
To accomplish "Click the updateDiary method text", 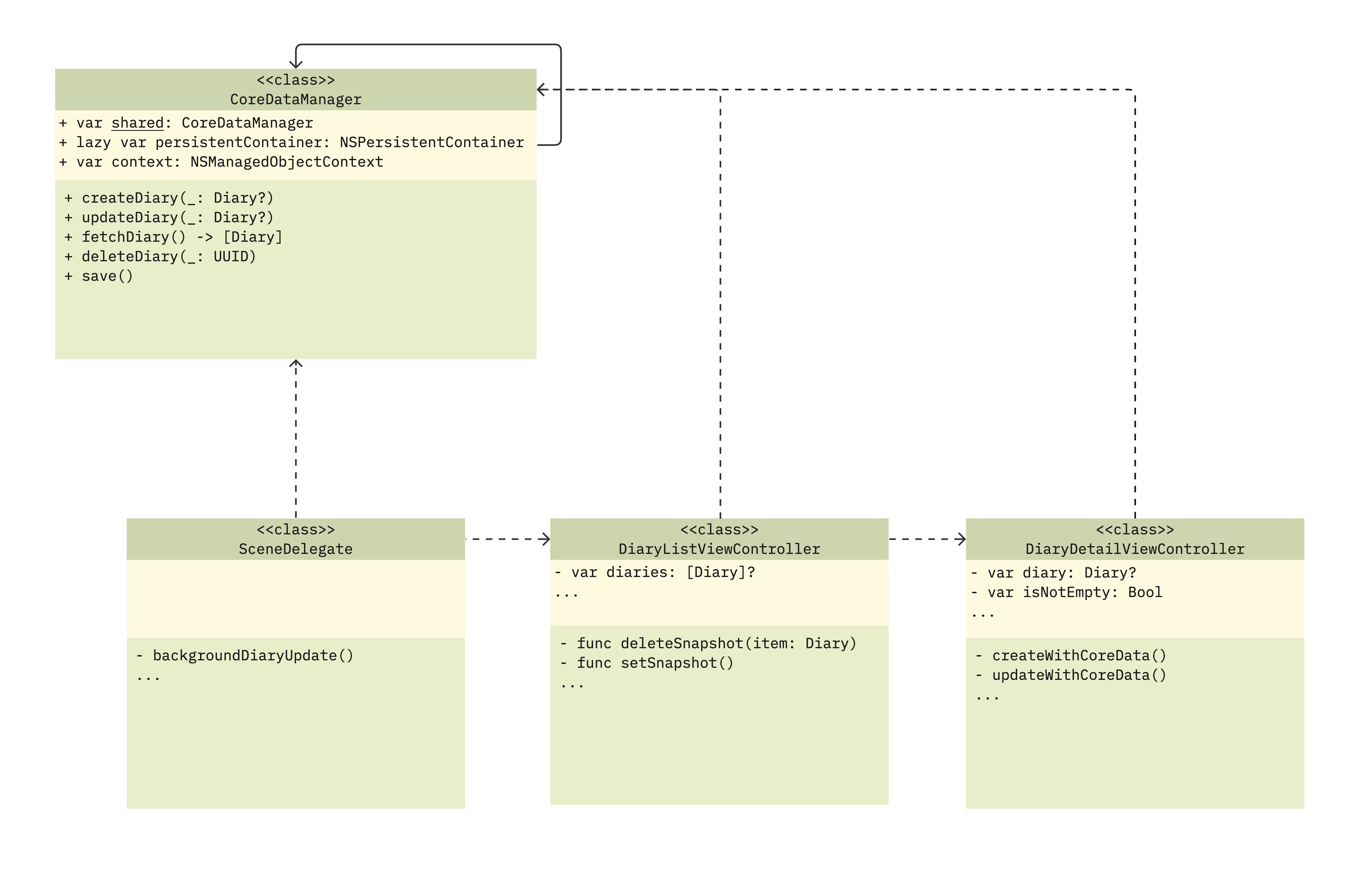I will point(169,218).
